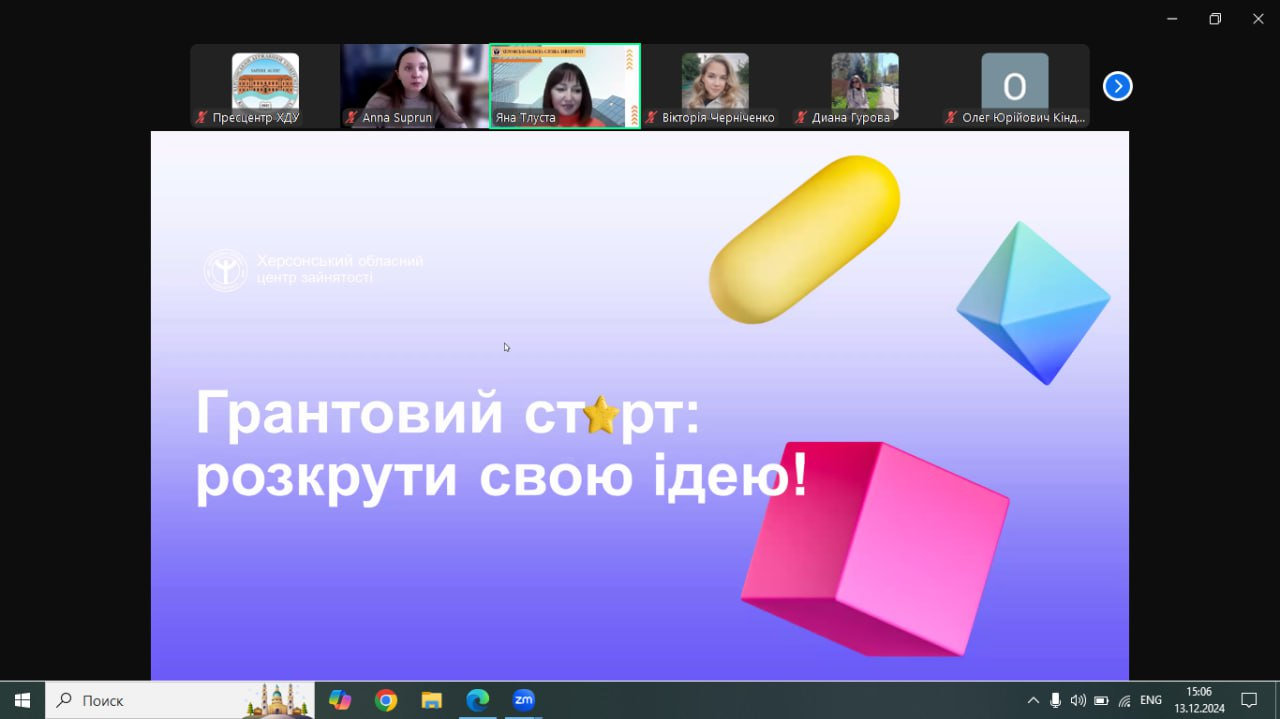Select Вікторія Черніченко participant tile
The height and width of the screenshot is (719, 1280).
715,86
